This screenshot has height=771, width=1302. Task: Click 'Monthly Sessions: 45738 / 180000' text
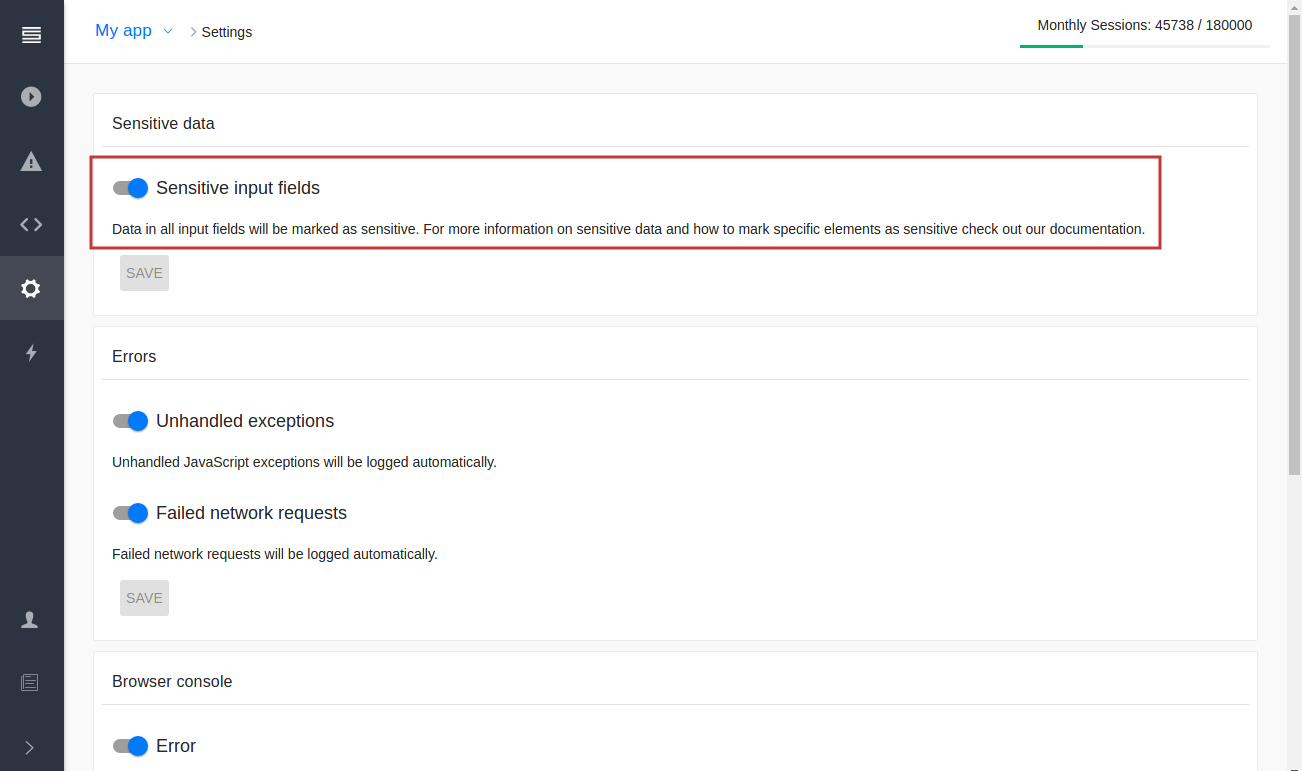pos(1144,25)
